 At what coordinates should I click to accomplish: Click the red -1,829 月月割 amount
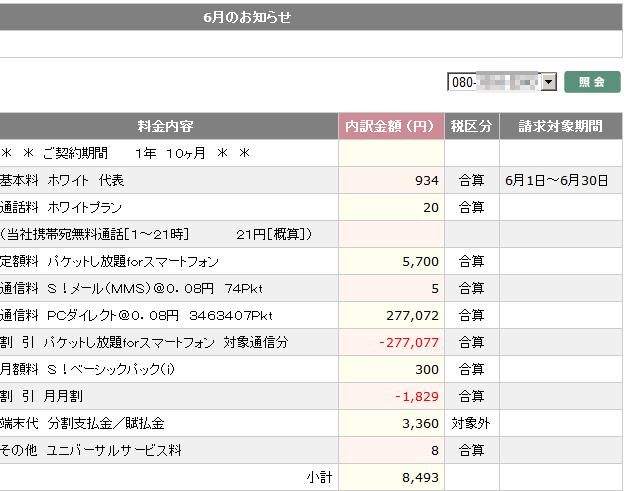pyautogui.click(x=416, y=396)
